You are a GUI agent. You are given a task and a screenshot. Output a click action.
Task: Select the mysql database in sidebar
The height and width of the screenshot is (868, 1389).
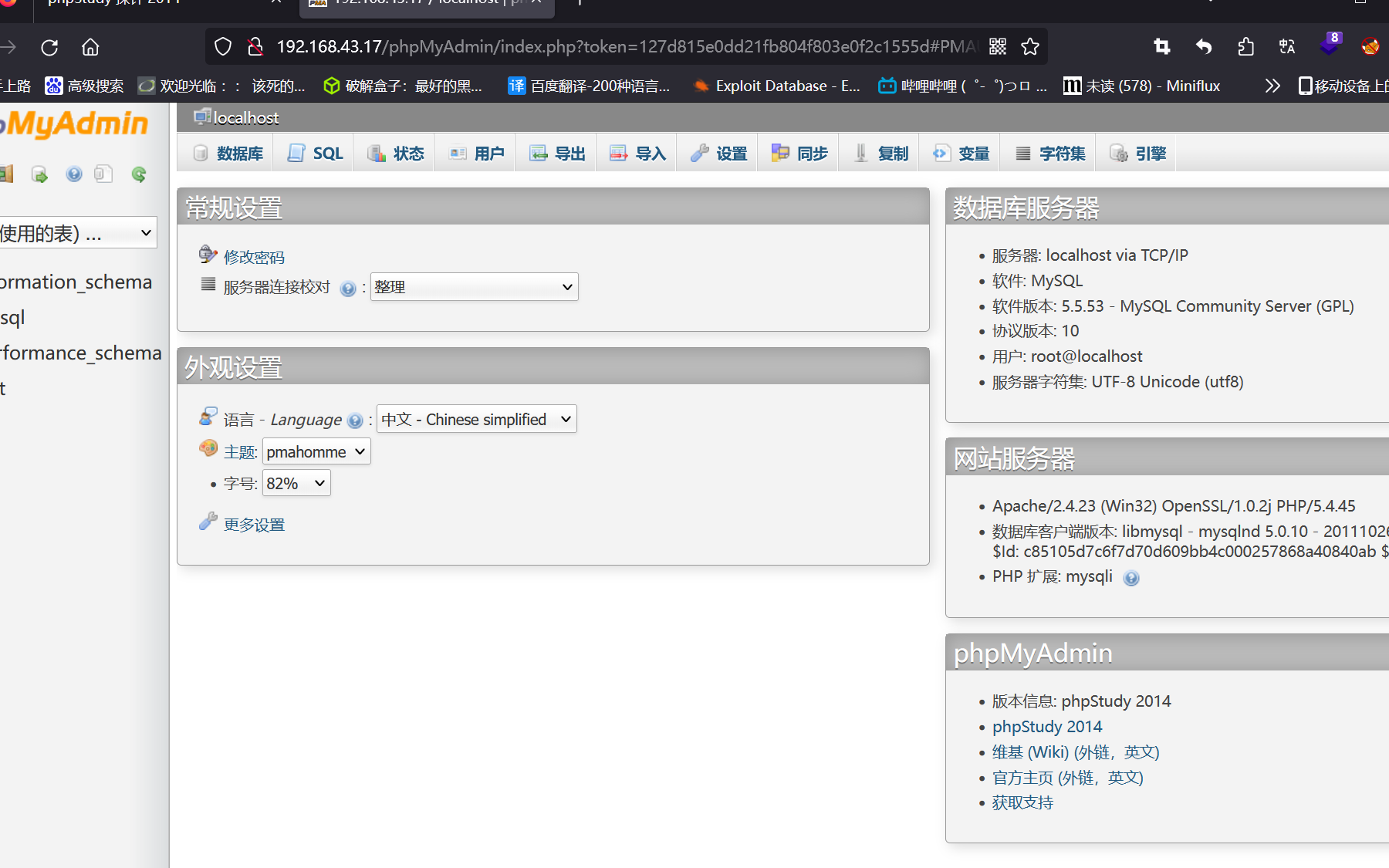[x=12, y=317]
